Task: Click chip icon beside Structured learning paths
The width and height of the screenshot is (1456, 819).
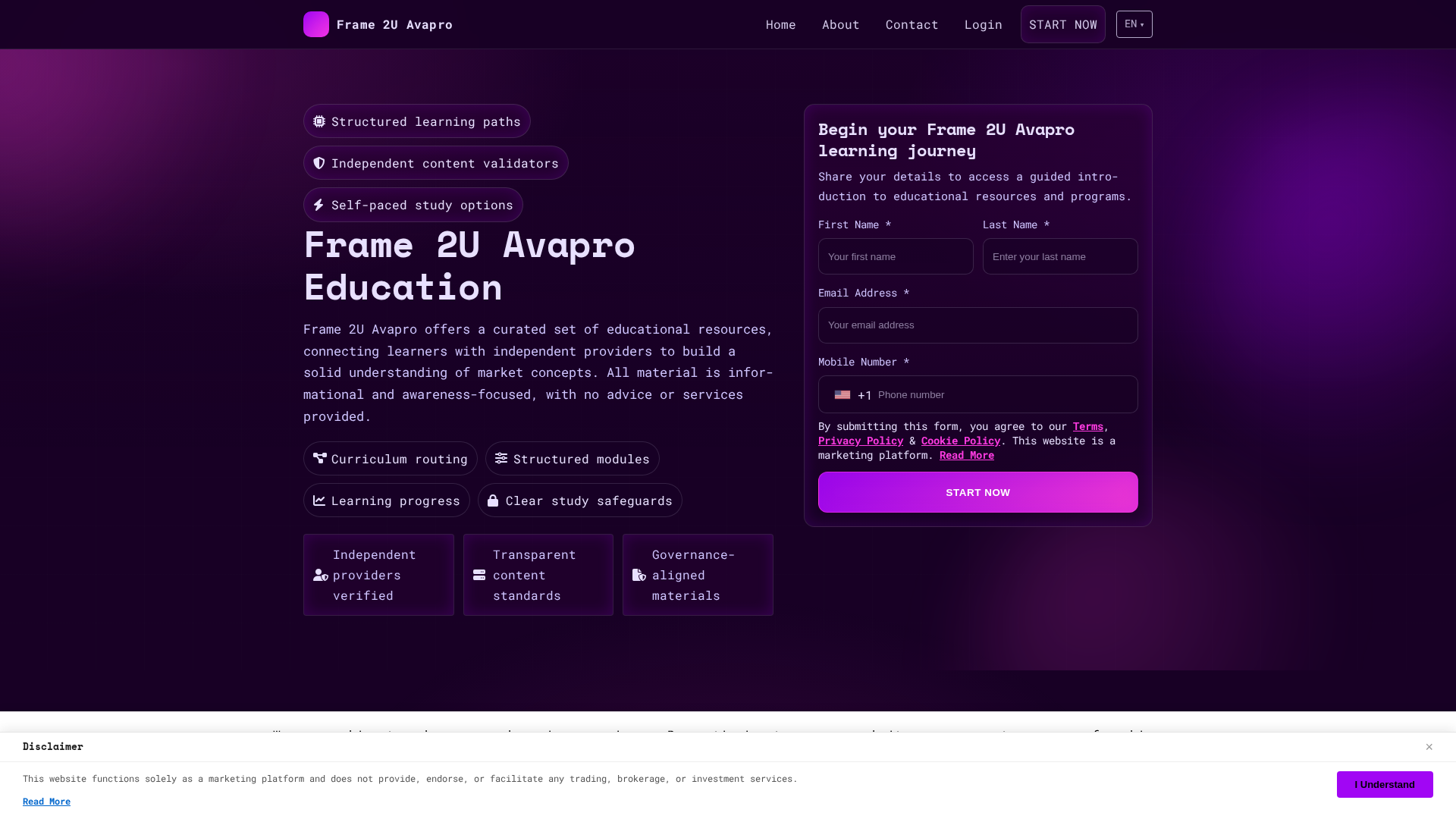Action: (x=319, y=121)
